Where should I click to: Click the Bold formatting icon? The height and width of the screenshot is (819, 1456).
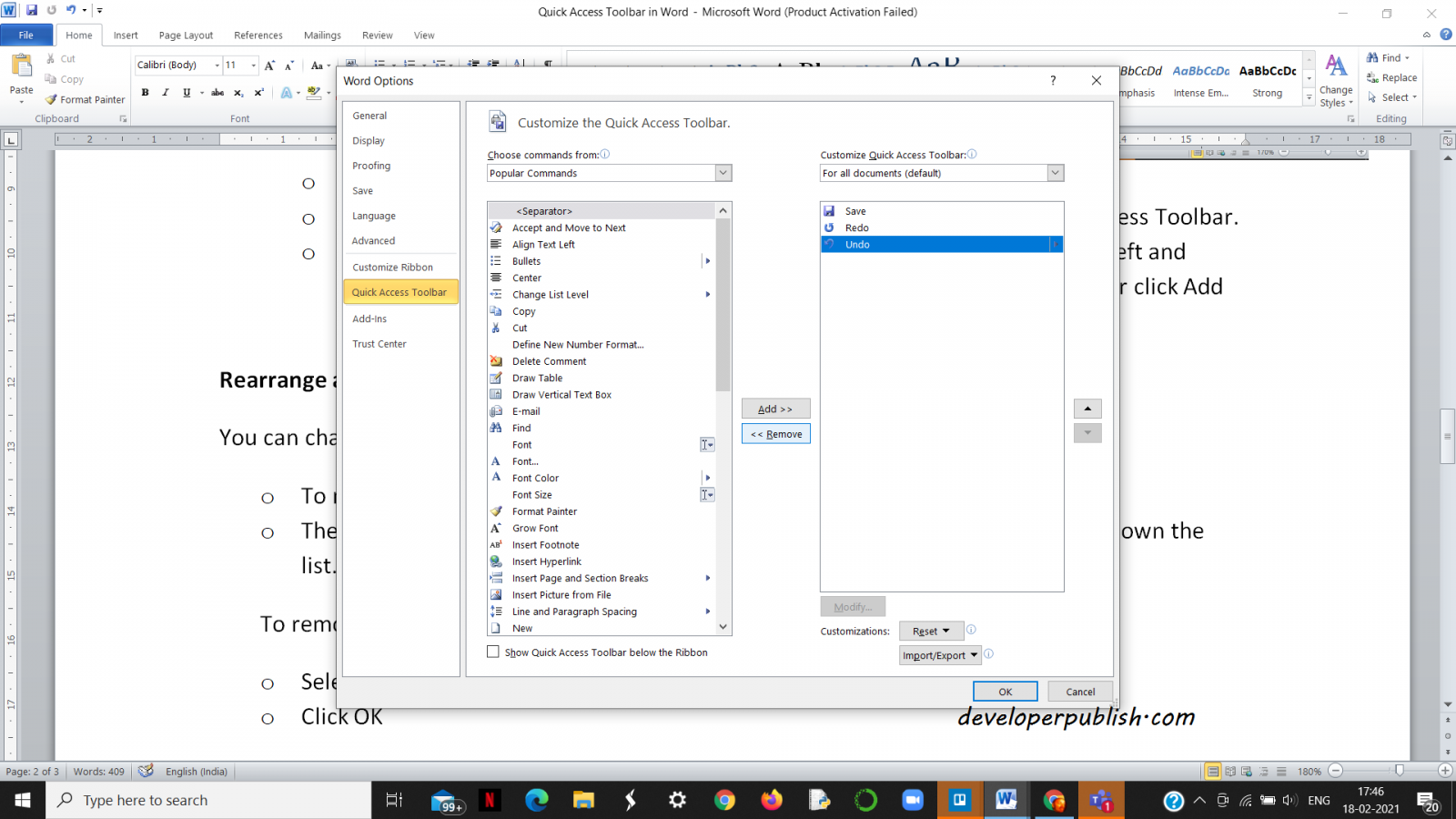[145, 92]
